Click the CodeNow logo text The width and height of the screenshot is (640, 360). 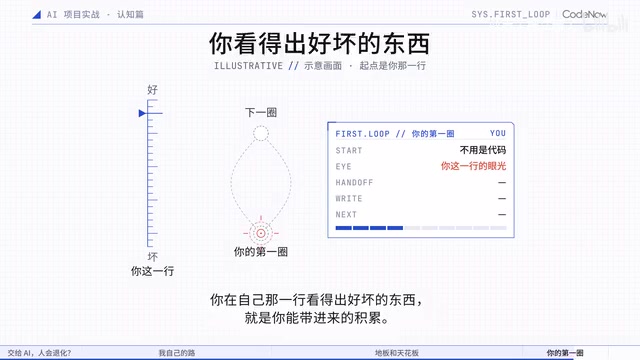[x=584, y=14]
